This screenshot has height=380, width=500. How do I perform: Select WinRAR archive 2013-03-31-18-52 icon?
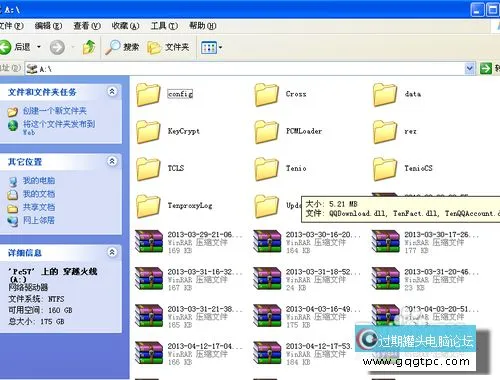(267, 278)
